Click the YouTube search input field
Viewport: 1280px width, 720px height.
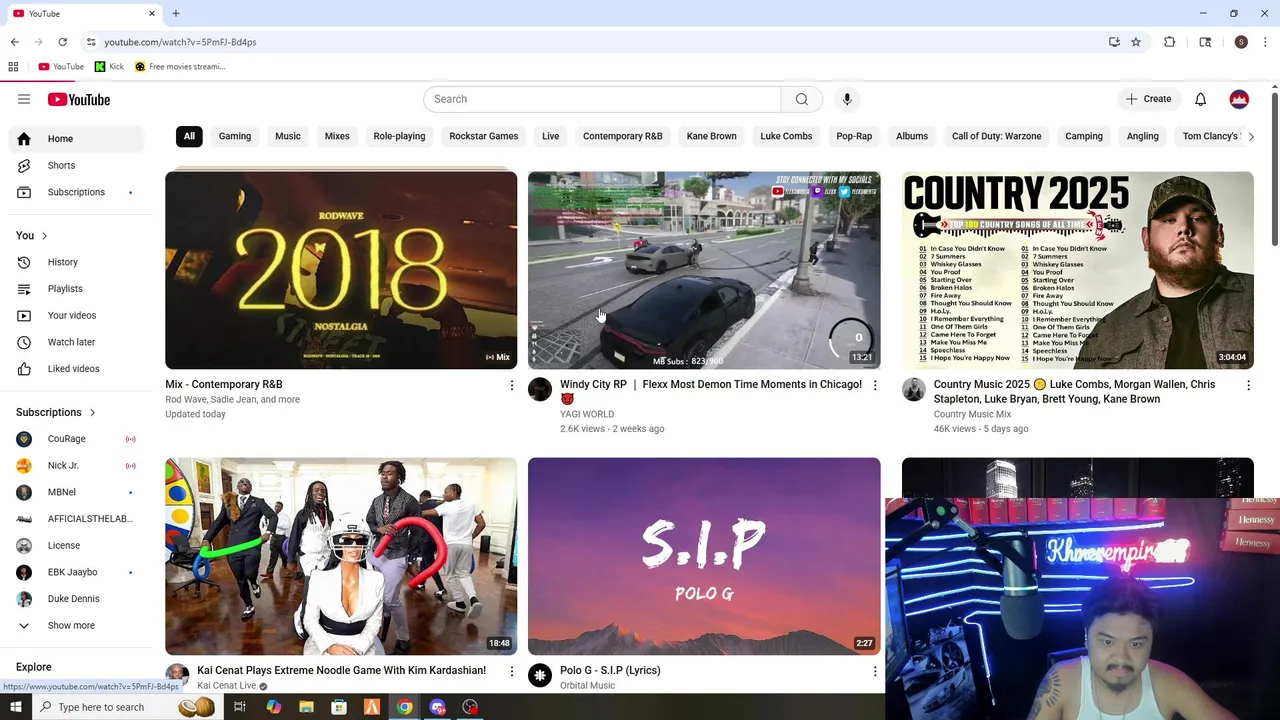602,99
